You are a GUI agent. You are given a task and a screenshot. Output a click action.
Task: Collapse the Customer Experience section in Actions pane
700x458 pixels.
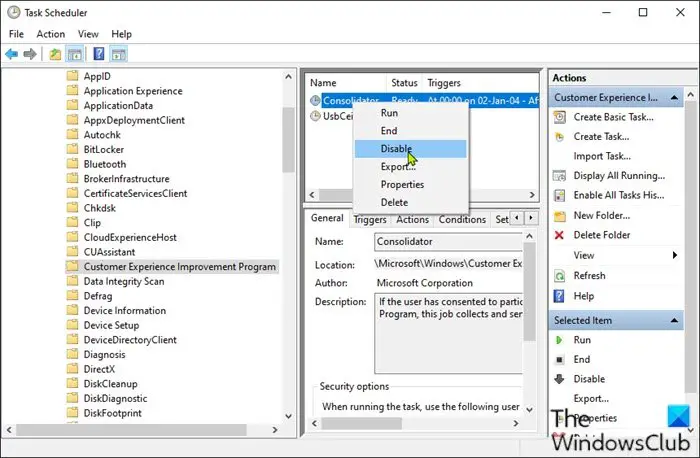coord(674,97)
